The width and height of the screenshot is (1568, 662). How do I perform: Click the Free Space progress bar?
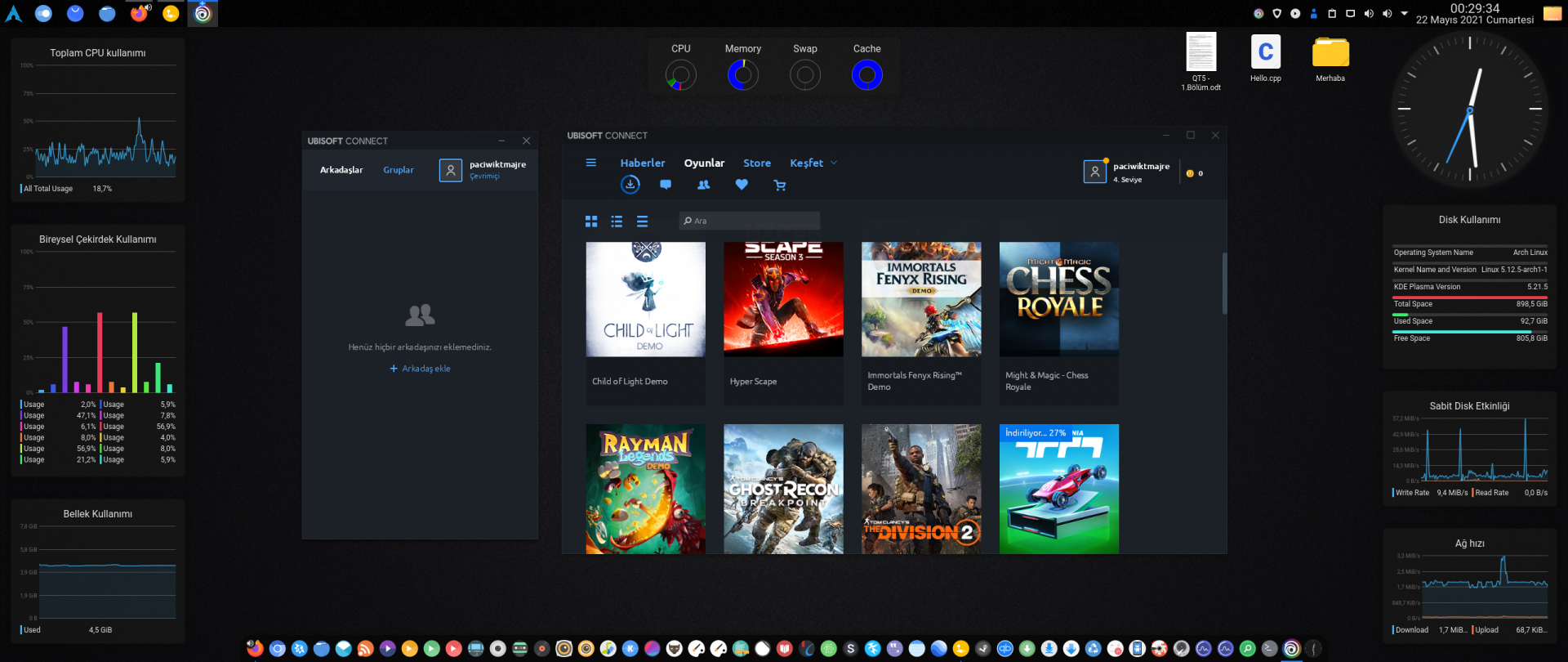click(1470, 332)
